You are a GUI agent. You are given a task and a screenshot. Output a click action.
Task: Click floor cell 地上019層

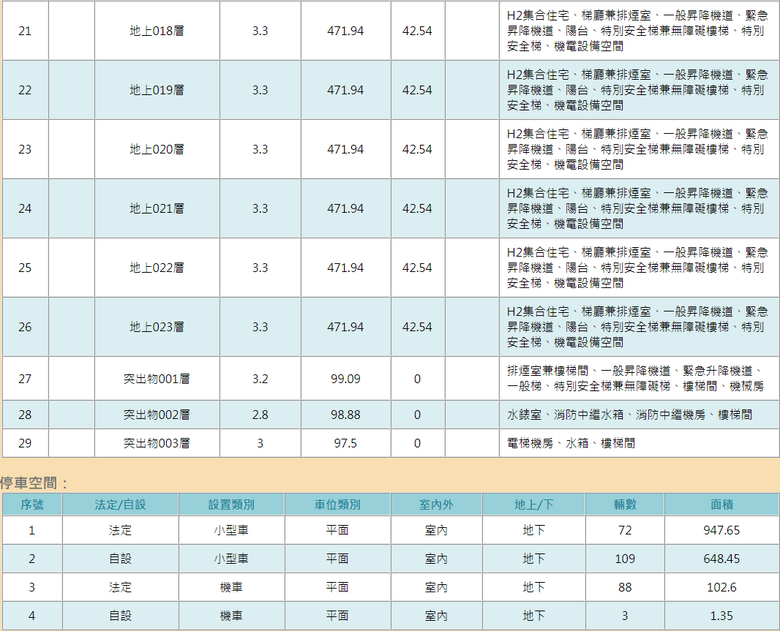click(x=157, y=90)
